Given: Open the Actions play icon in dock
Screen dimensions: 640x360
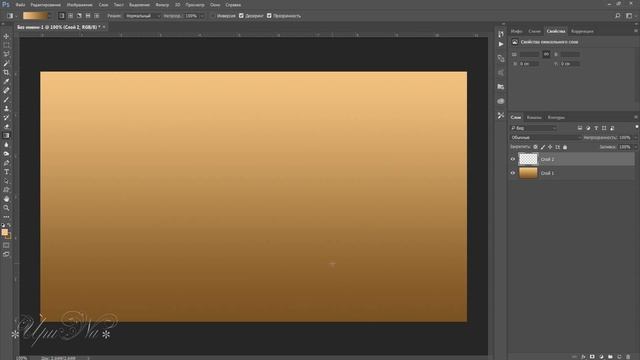Looking at the screenshot, I should 501,44.
